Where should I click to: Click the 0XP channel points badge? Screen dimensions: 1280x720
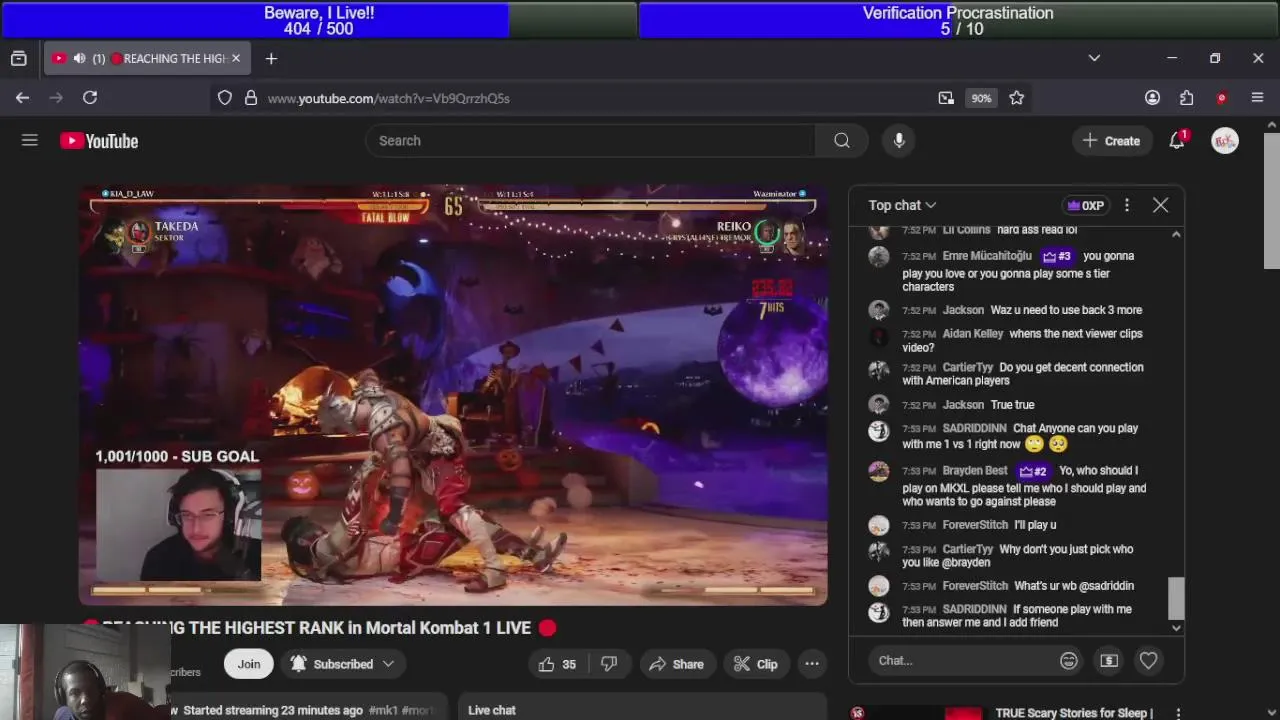coord(1085,205)
